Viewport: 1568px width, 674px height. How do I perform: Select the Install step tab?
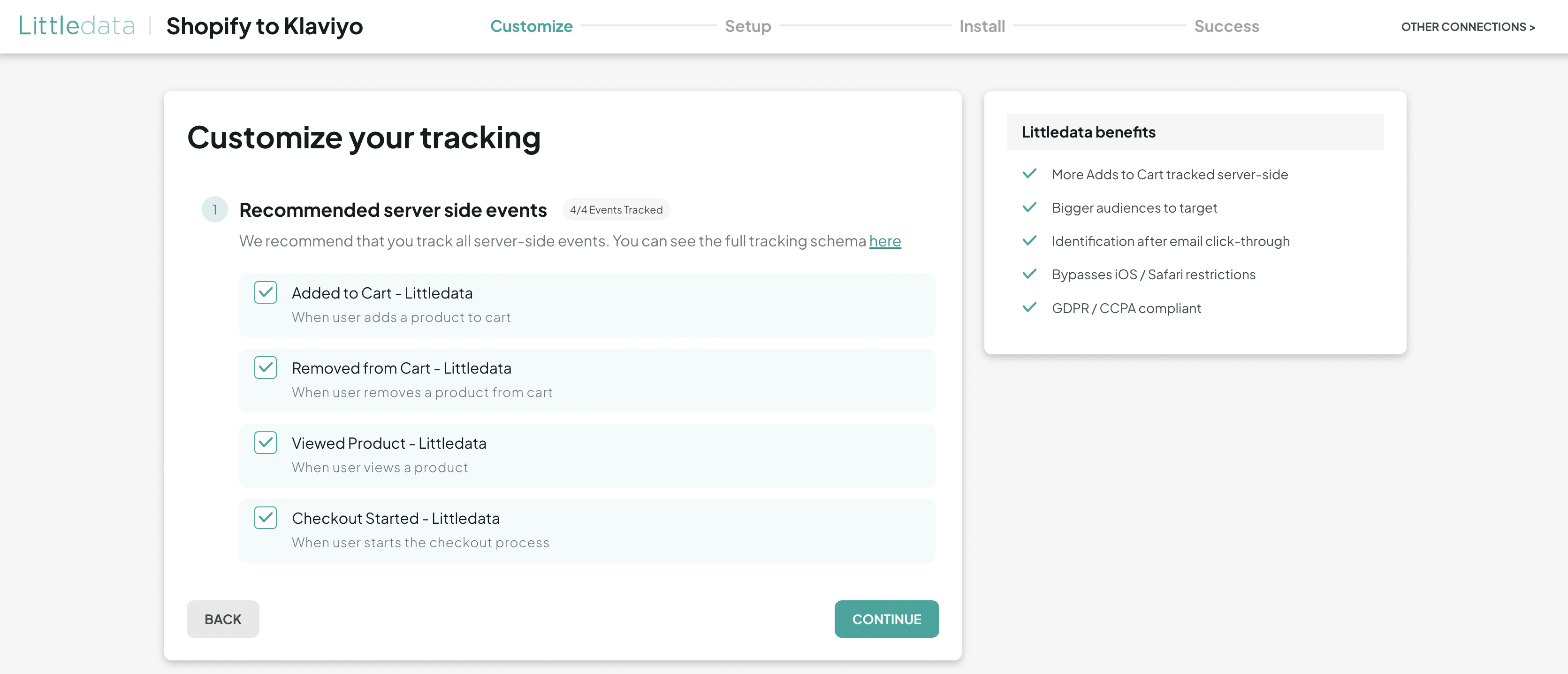[x=982, y=26]
